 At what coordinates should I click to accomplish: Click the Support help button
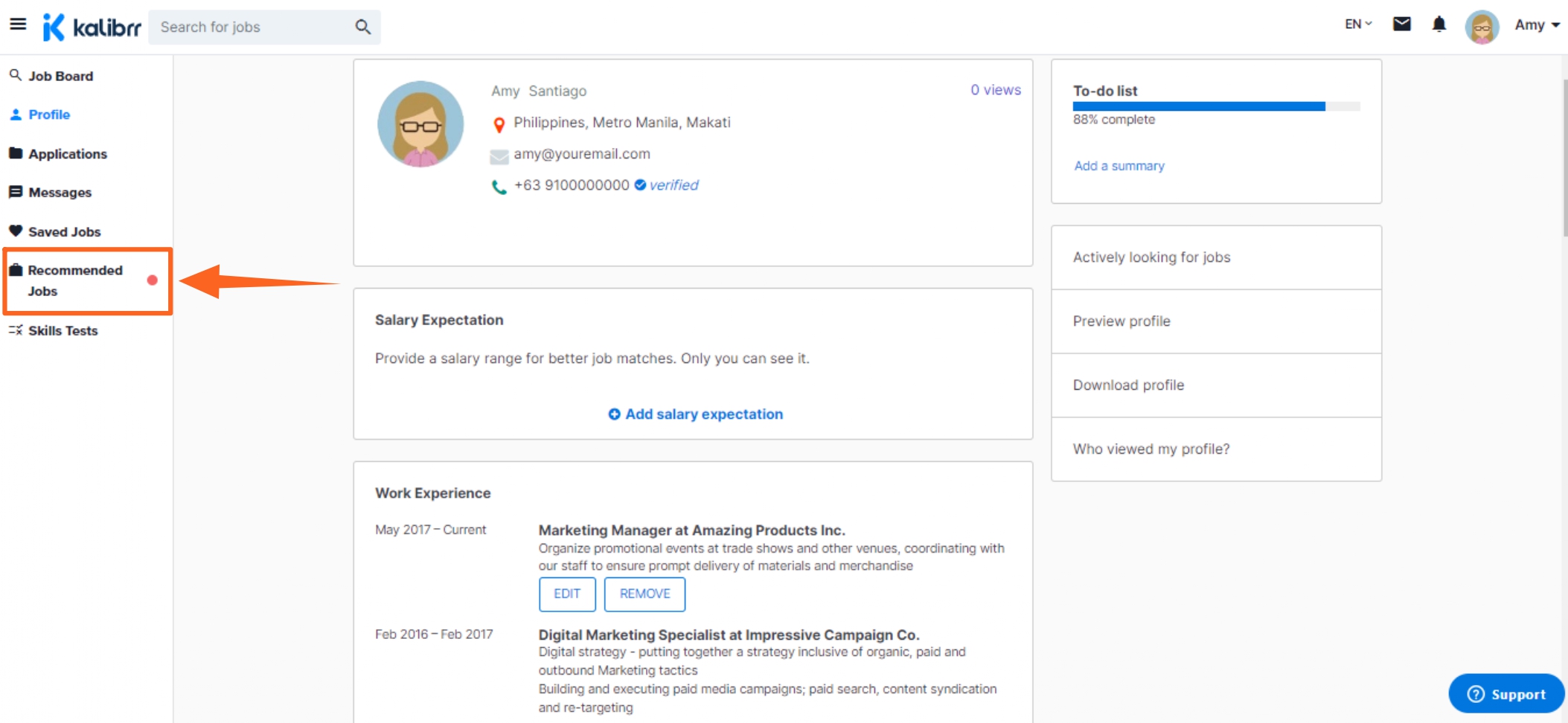[x=1505, y=693]
